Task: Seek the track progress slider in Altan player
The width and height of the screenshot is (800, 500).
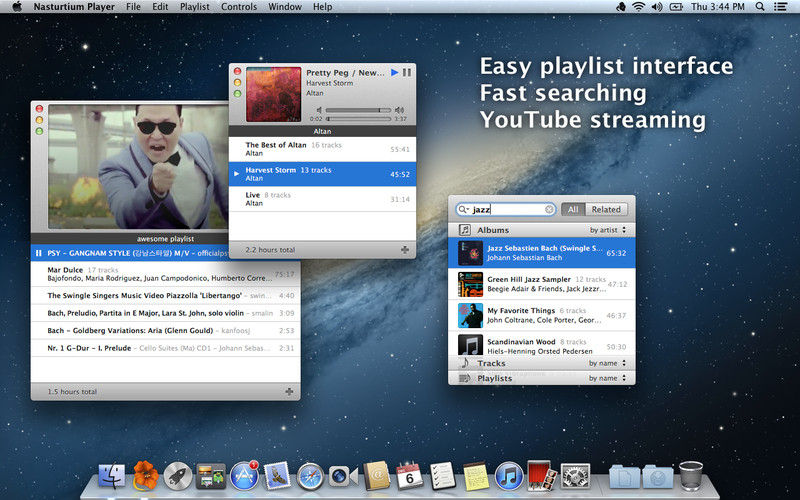Action: pos(358,119)
